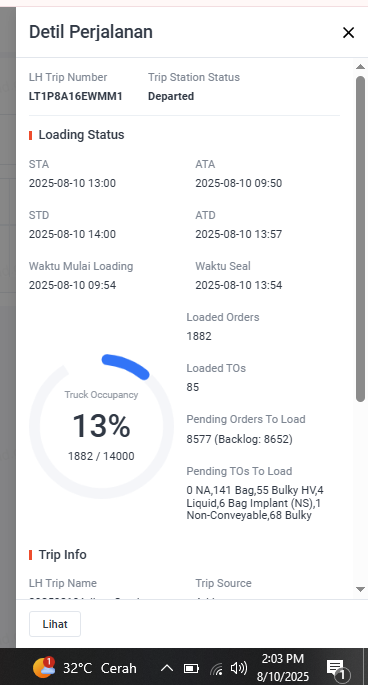This screenshot has width=368, height=685.
Task: Click the Trip Info section heading
Action: click(62, 554)
